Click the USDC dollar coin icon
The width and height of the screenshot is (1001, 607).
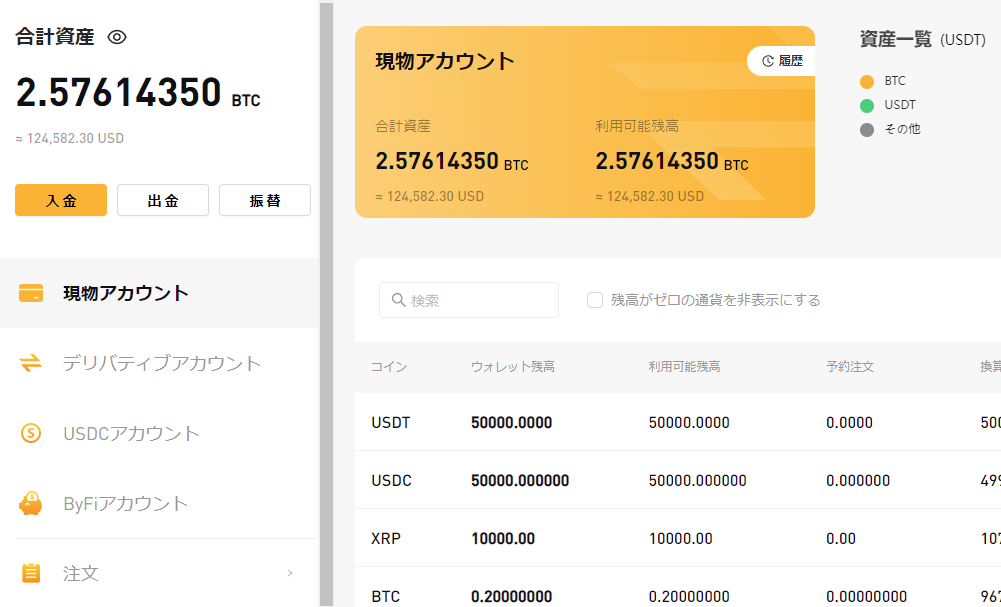coord(31,433)
